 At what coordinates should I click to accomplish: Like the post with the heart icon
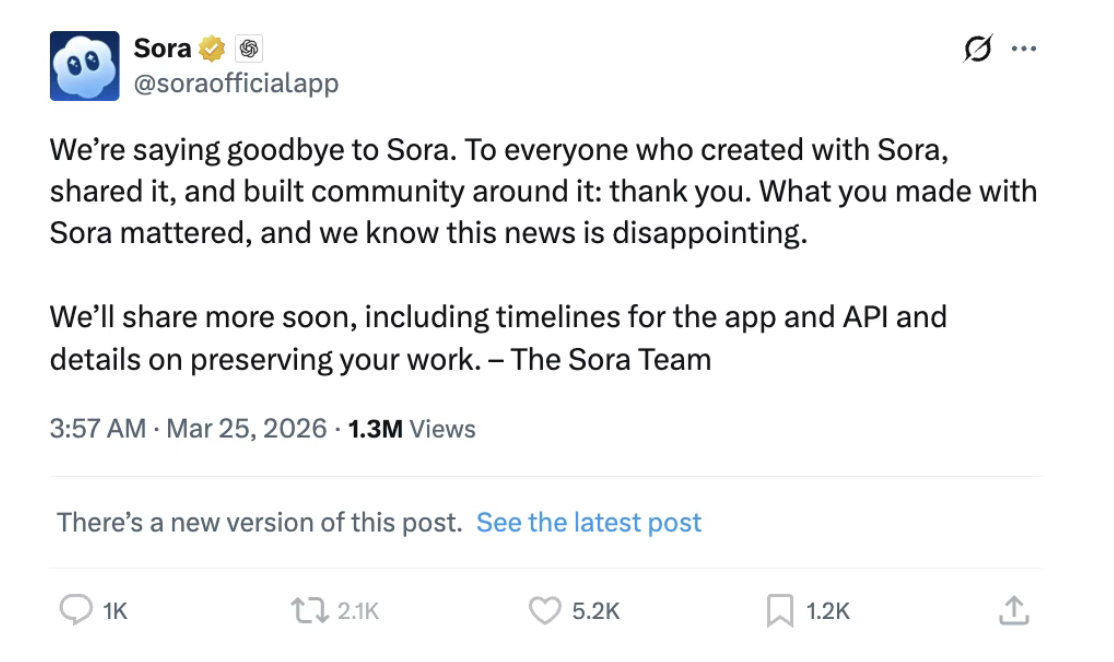(x=544, y=610)
